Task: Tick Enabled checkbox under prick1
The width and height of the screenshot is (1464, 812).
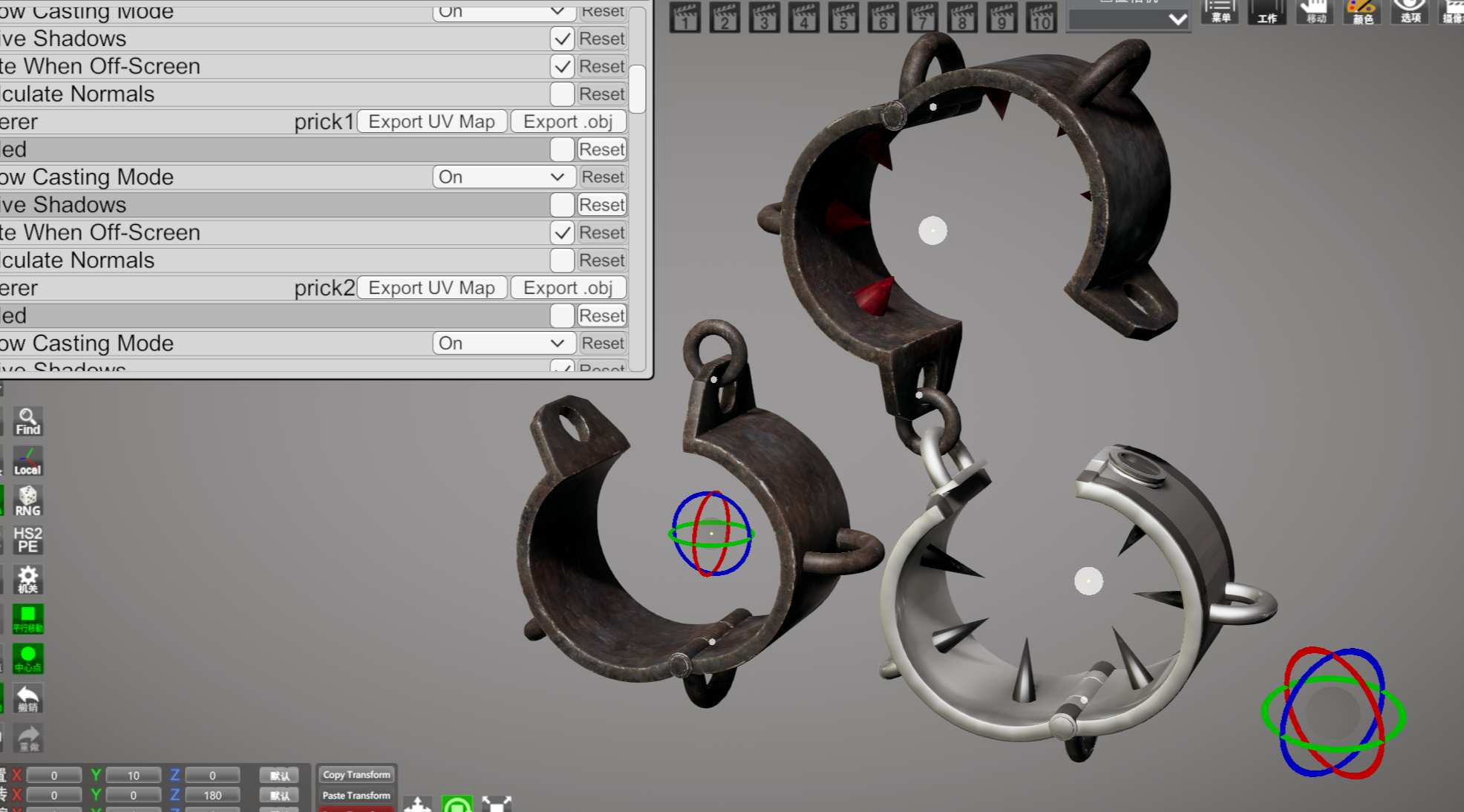Action: pyautogui.click(x=563, y=149)
